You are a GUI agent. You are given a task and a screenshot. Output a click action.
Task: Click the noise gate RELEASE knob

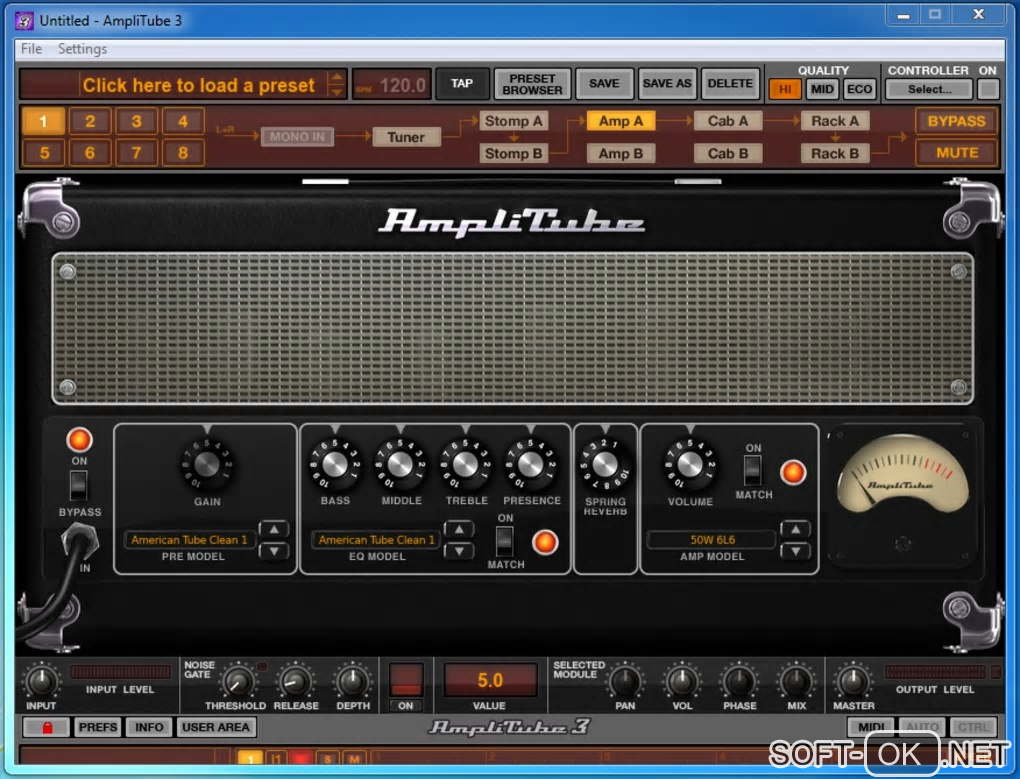point(295,681)
